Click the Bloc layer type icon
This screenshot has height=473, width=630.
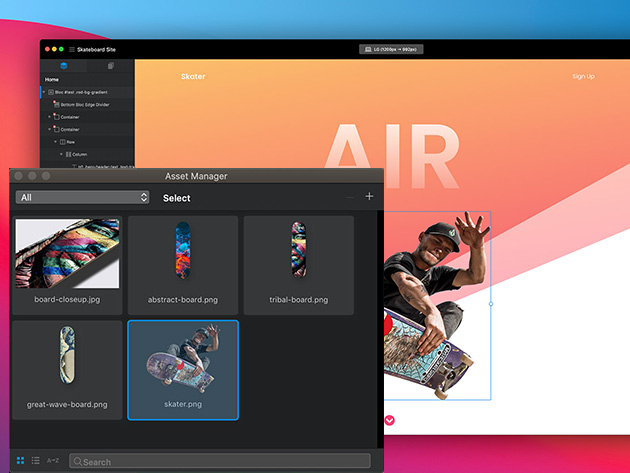click(51, 92)
